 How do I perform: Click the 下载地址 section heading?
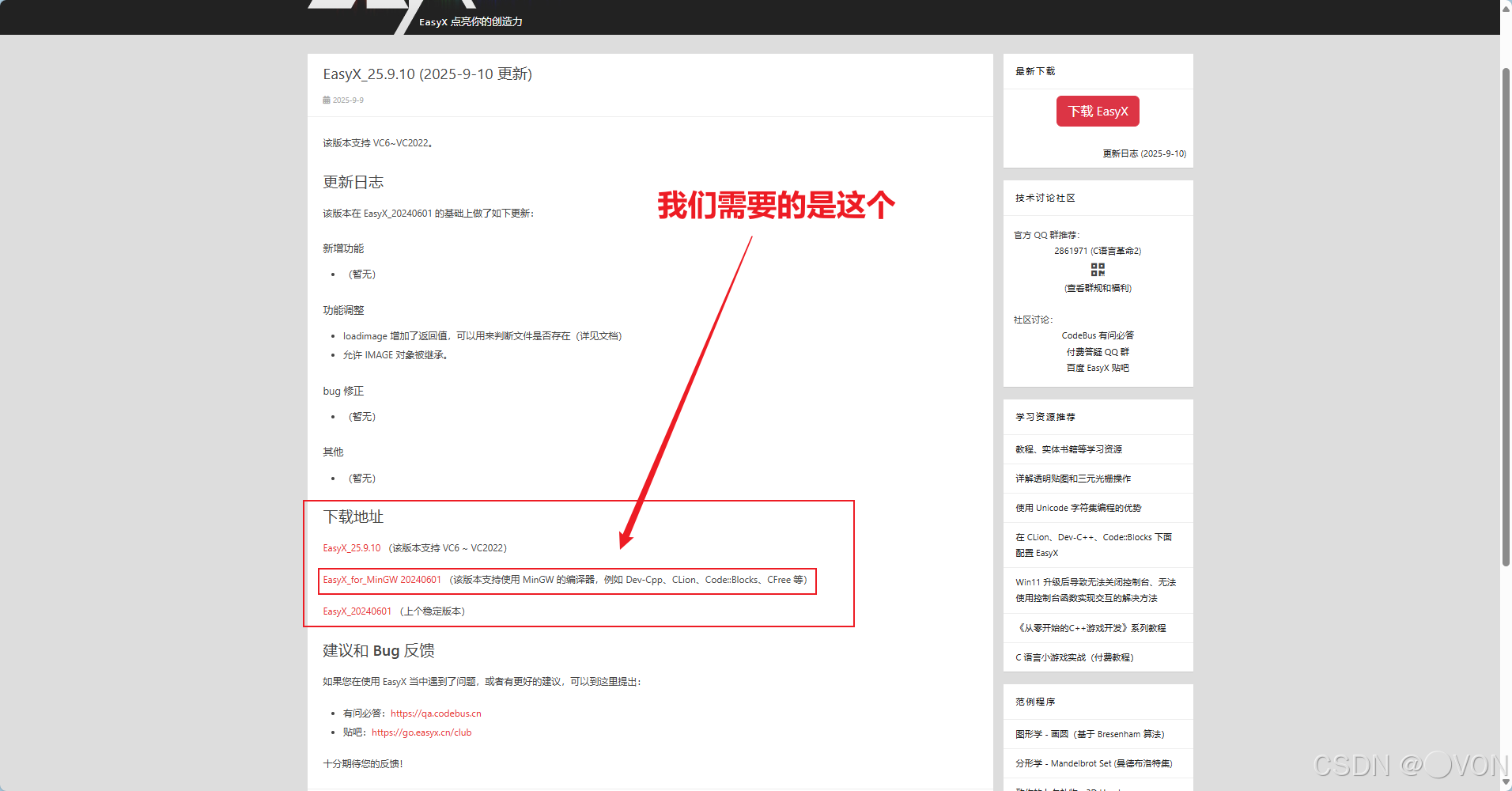pyautogui.click(x=353, y=517)
